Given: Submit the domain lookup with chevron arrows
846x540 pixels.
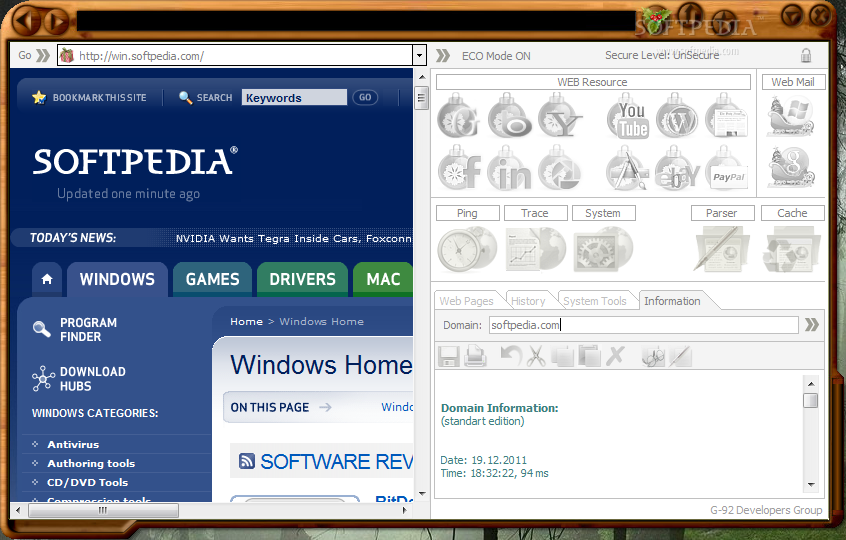Looking at the screenshot, I should (x=812, y=325).
